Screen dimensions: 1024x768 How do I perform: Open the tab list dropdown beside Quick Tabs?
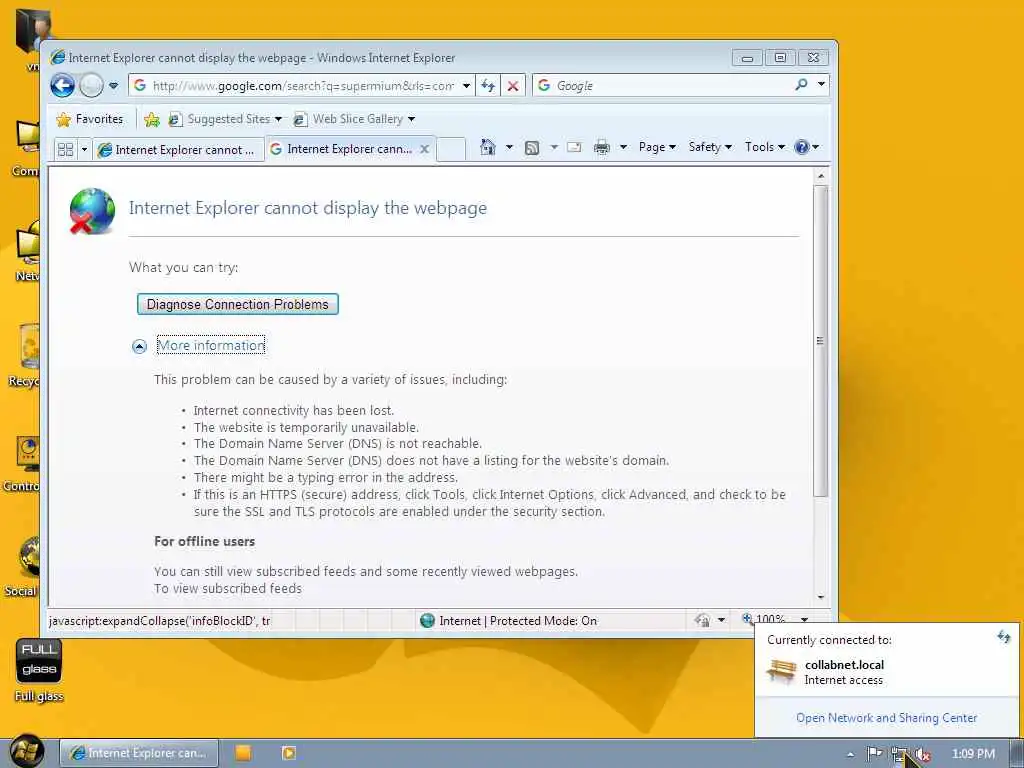(84, 150)
